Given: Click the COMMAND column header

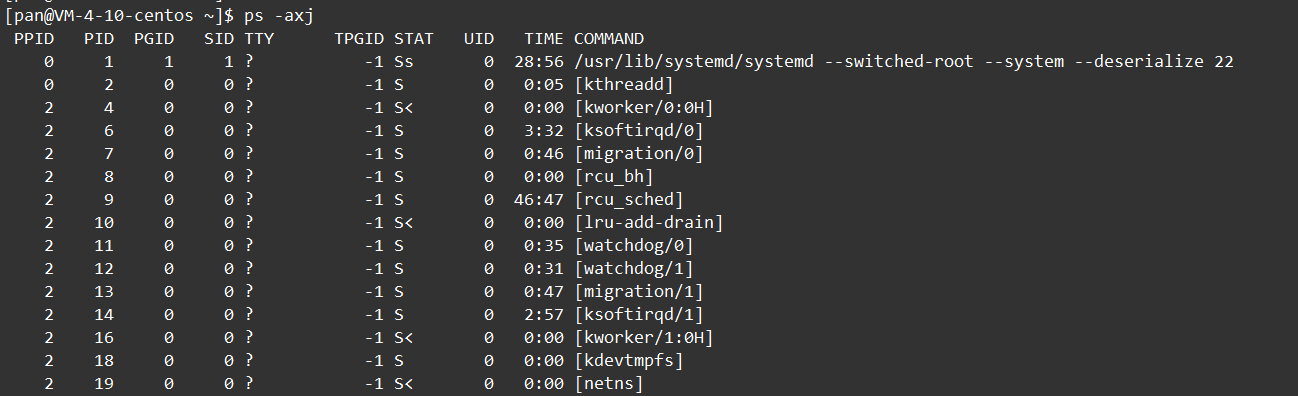Looking at the screenshot, I should pyautogui.click(x=609, y=38).
